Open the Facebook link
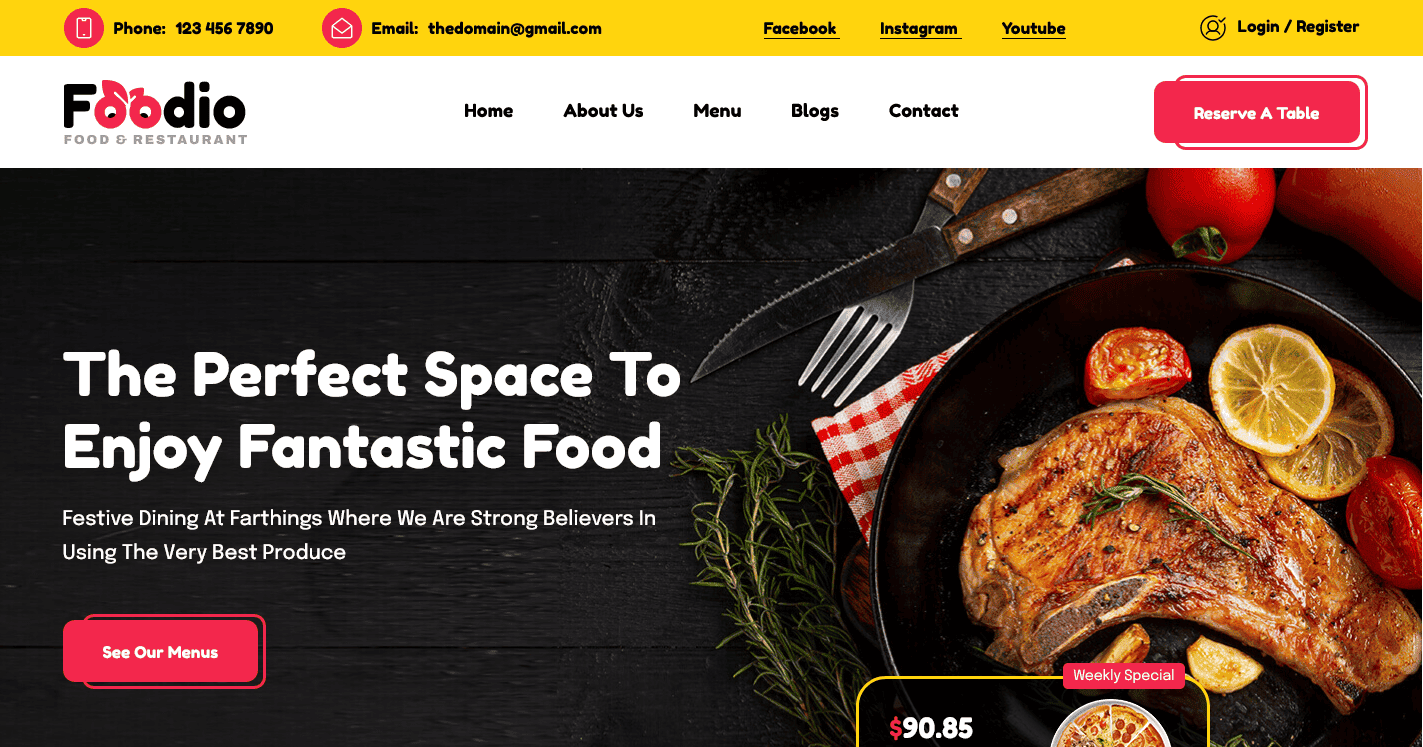The width and height of the screenshot is (1423, 747). (x=800, y=29)
